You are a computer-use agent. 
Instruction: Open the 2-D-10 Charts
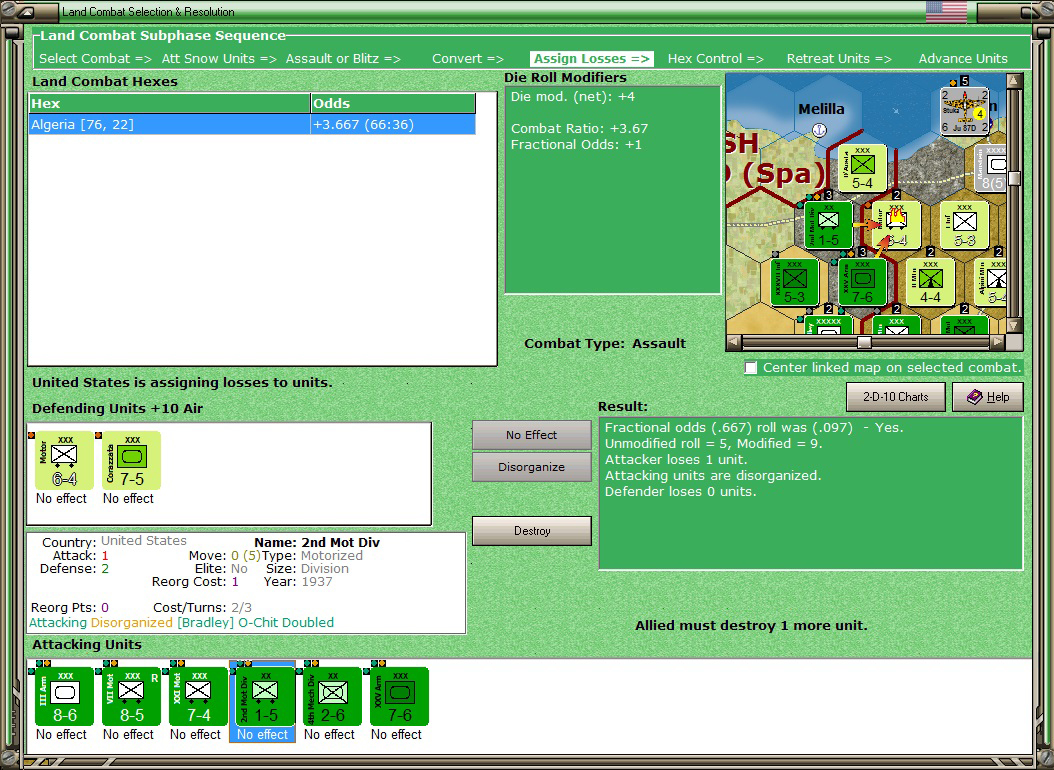(895, 397)
